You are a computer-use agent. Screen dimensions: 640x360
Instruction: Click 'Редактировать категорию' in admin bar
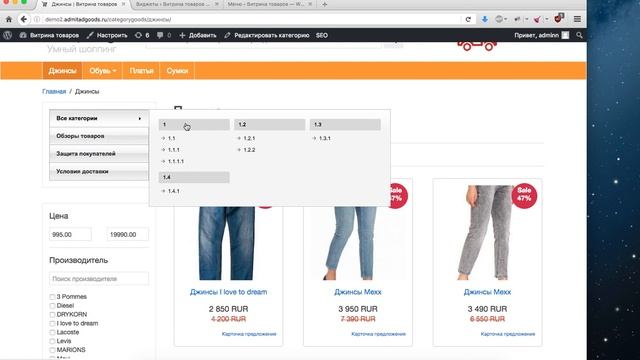tap(267, 35)
